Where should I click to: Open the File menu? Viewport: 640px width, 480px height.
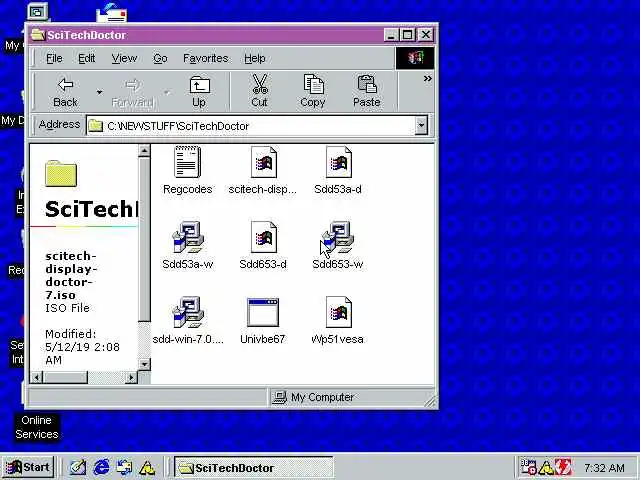(x=54, y=58)
